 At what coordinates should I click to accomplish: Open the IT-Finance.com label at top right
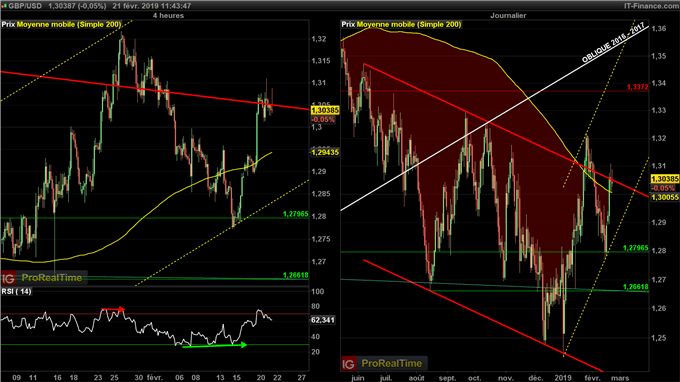(651, 6)
